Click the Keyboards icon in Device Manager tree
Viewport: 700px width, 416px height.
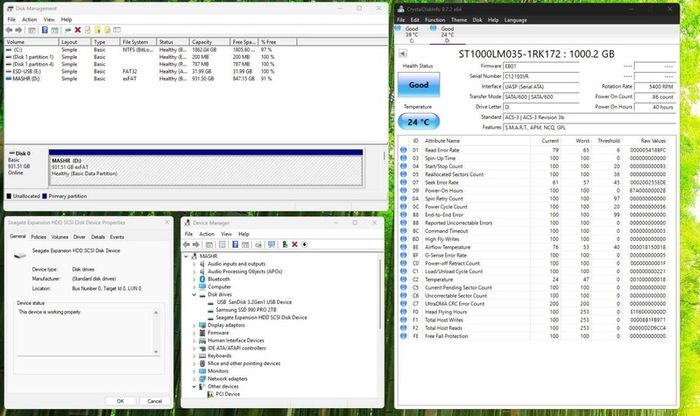tap(202, 356)
